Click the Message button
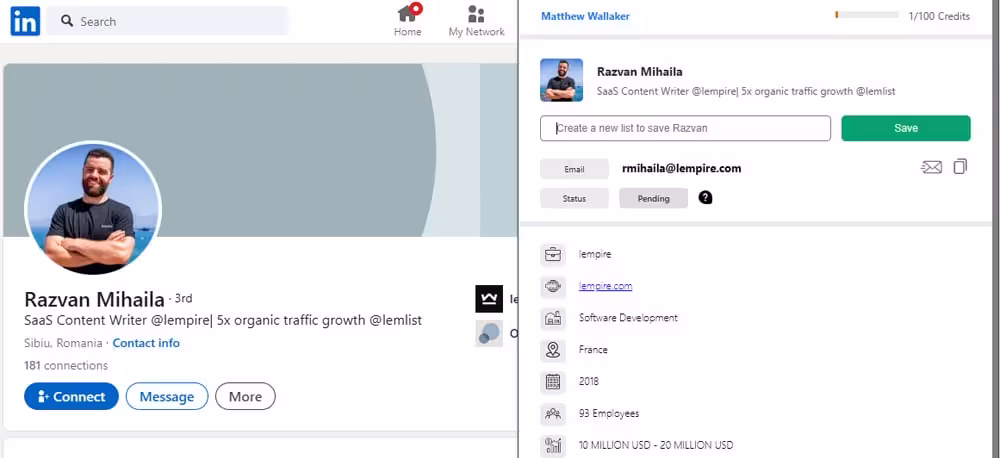The width and height of the screenshot is (1000, 458). point(166,396)
